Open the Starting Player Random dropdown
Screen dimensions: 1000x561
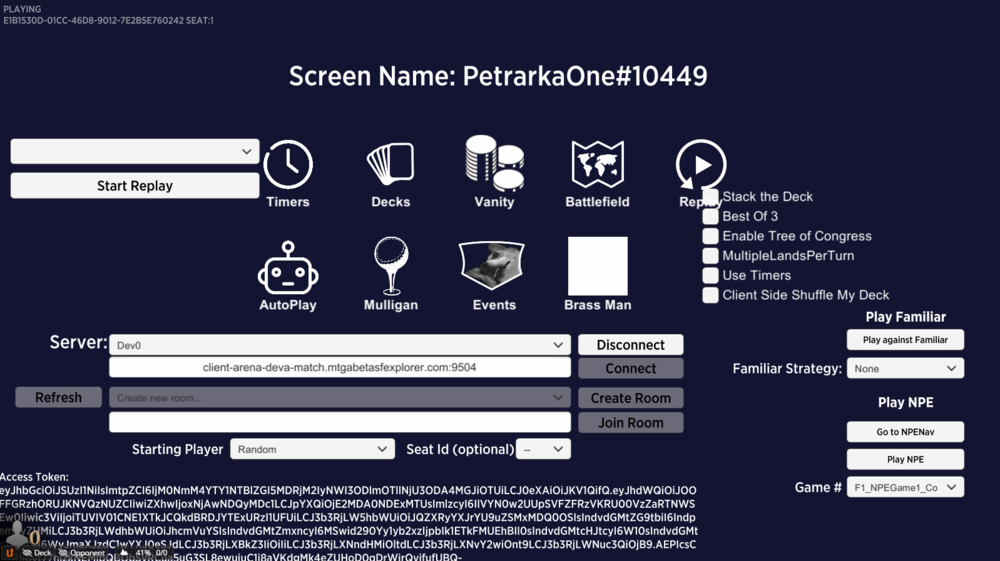tap(312, 449)
